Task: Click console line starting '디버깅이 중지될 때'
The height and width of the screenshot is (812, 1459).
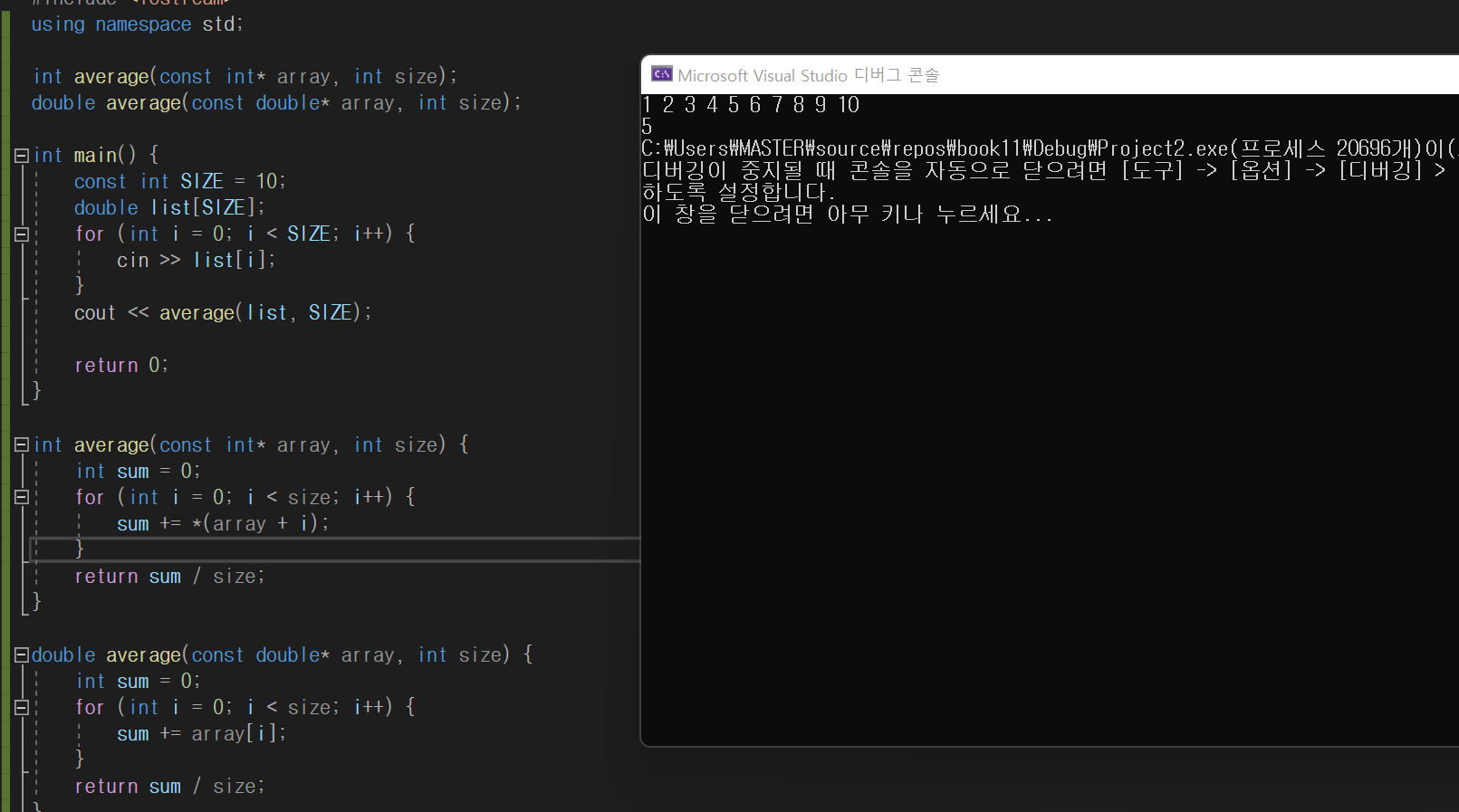Action: (x=1046, y=170)
